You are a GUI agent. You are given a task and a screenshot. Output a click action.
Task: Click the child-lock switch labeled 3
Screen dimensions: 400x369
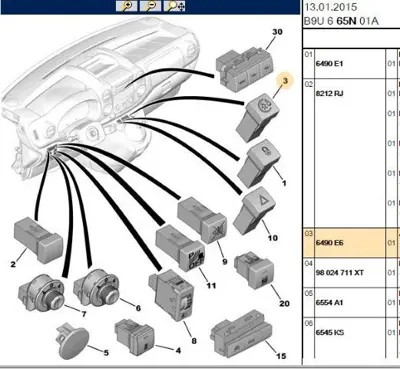tap(257, 117)
